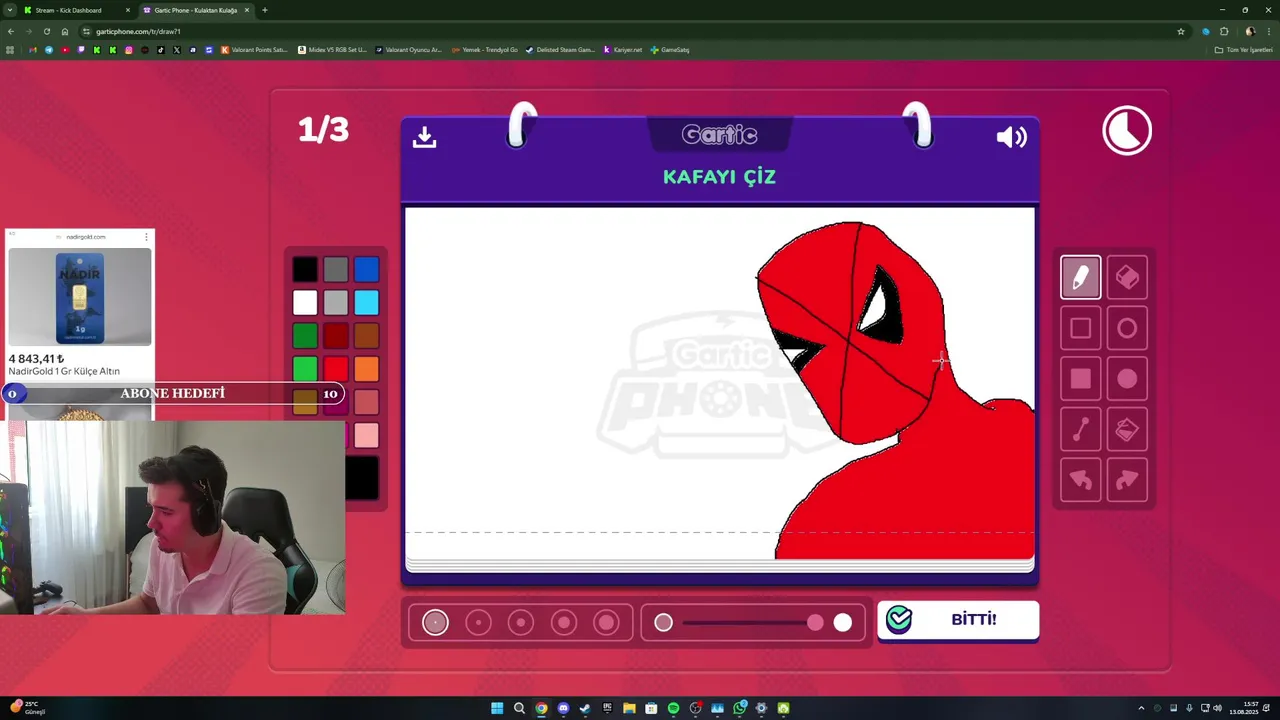Select the smallest brush size
Image resolution: width=1280 pixels, height=720 pixels.
pos(435,623)
